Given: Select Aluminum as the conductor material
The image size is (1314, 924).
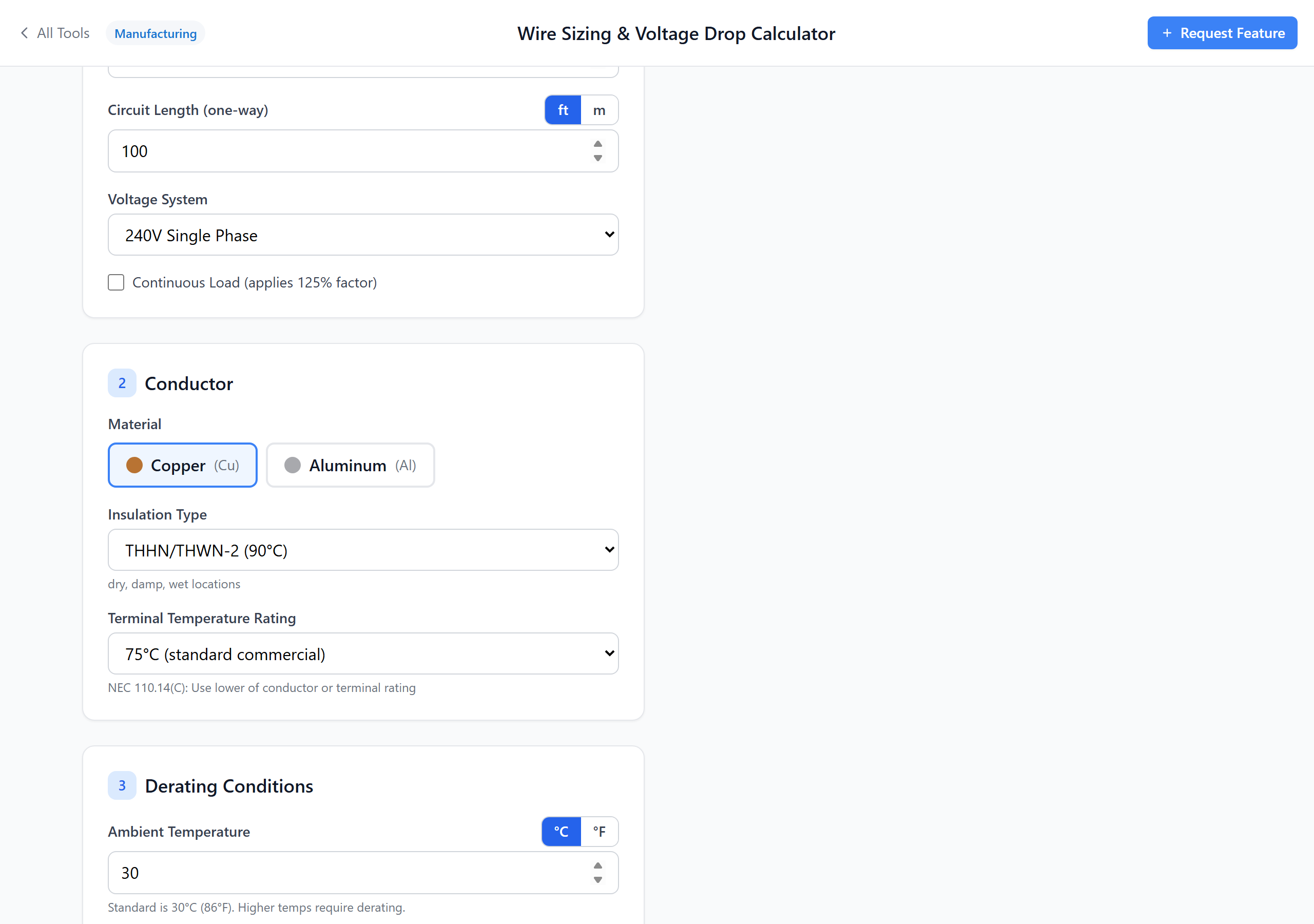Looking at the screenshot, I should pos(350,466).
